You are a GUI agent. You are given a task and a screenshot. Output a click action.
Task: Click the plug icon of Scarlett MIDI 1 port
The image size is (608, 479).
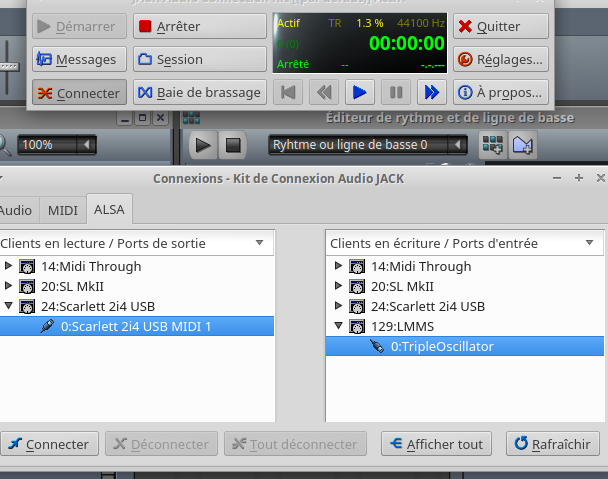47,326
